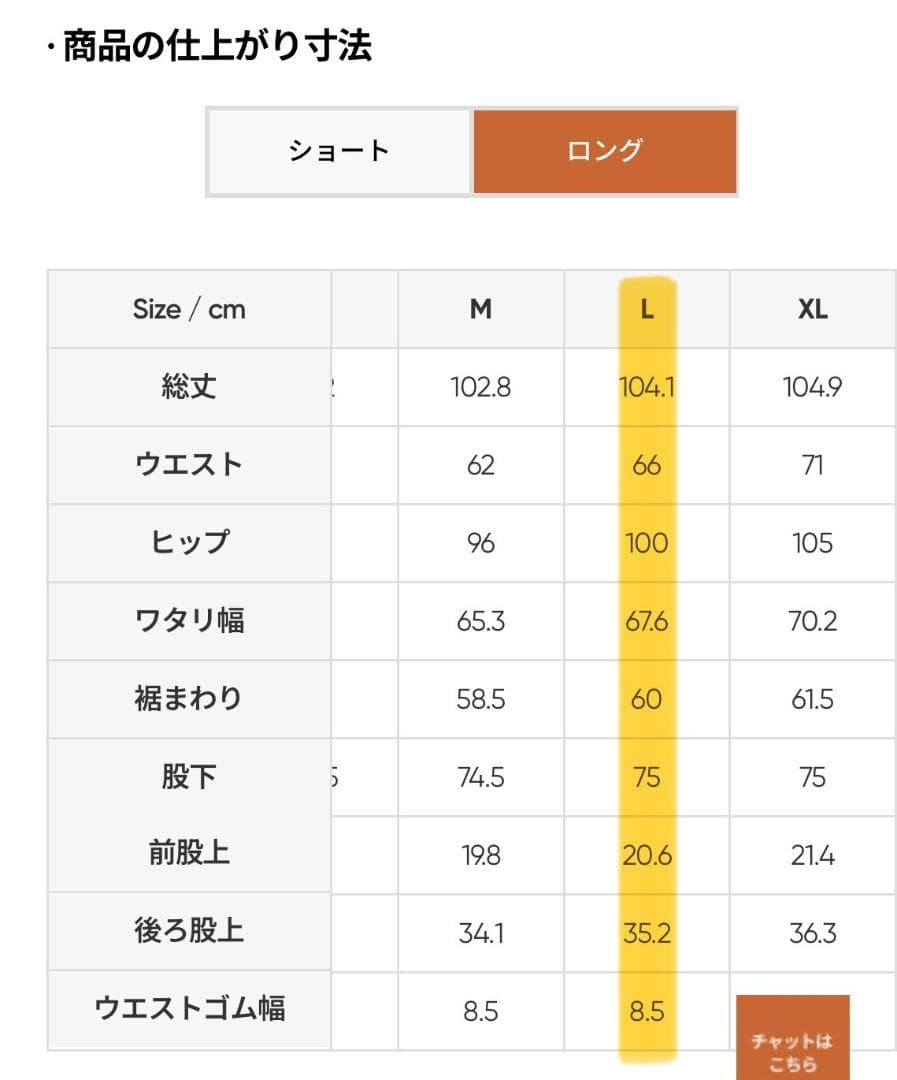Select the 後ろ股上 row label
The height and width of the screenshot is (1080, 897).
(188, 929)
